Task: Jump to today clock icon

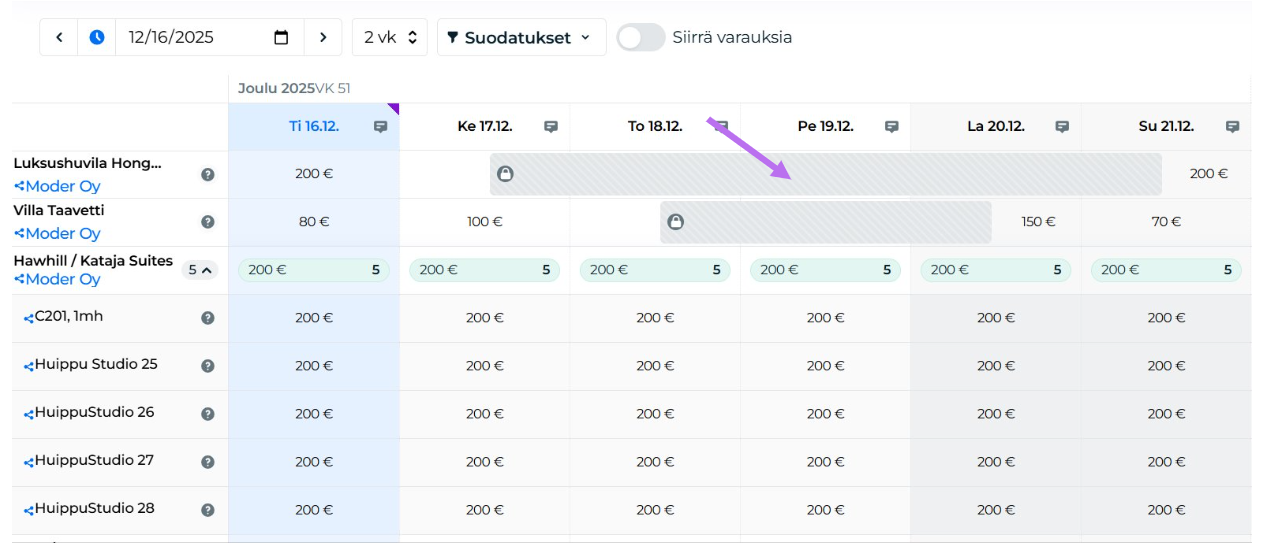Action: [x=97, y=37]
